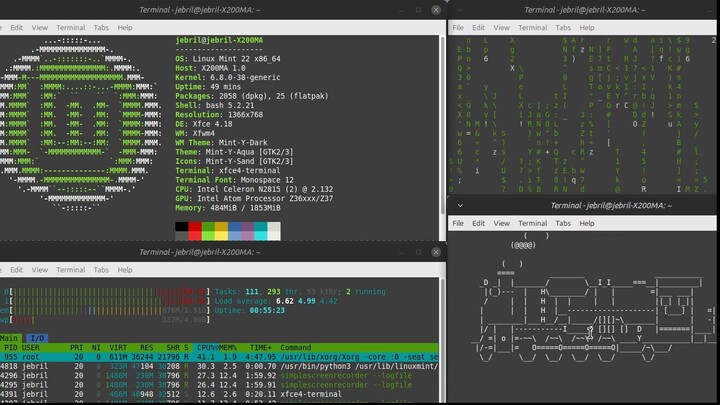Click the 'Kernel: 6.8.0-38-generic' line
720x405 pixels.
point(228,77)
